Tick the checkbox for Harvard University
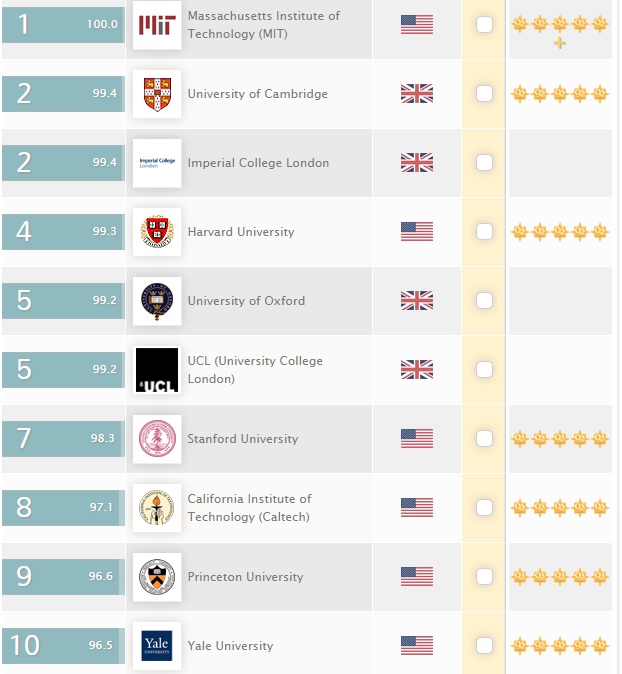Screen dimensions: 622x674 pyautogui.click(x=484, y=232)
